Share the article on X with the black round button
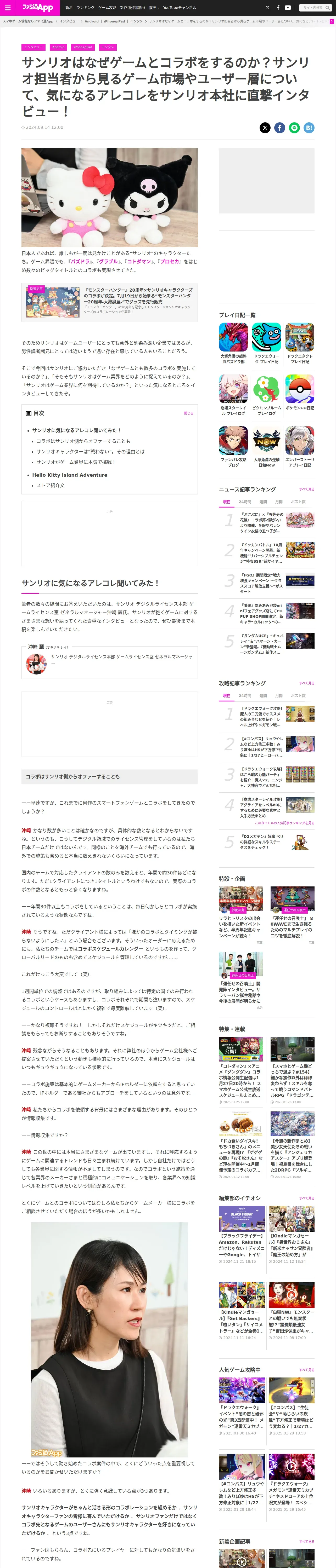The width and height of the screenshot is (336, 1568). click(x=265, y=128)
